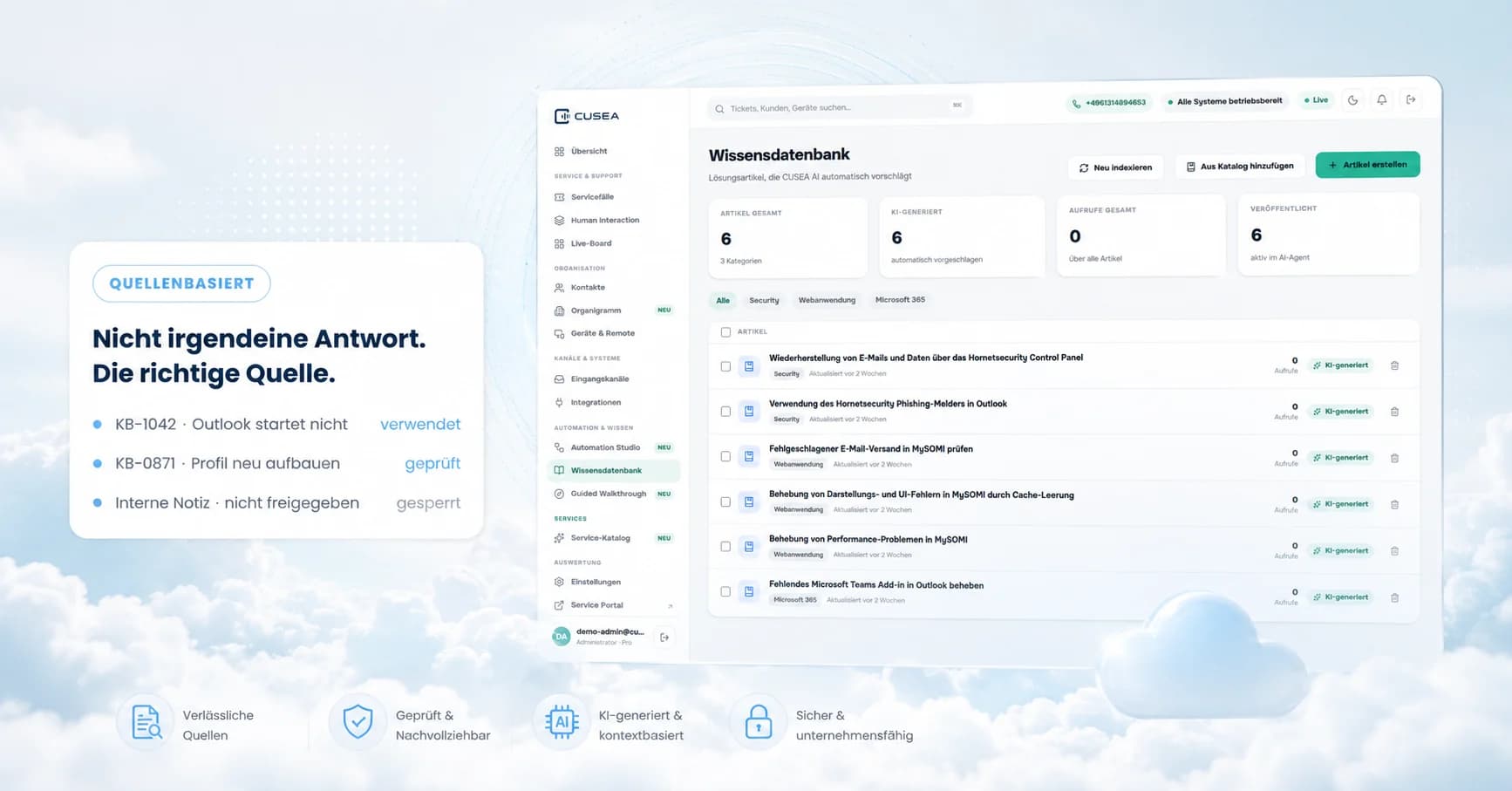Select the Alle filter tab
The image size is (1512, 791).
pyautogui.click(x=723, y=301)
